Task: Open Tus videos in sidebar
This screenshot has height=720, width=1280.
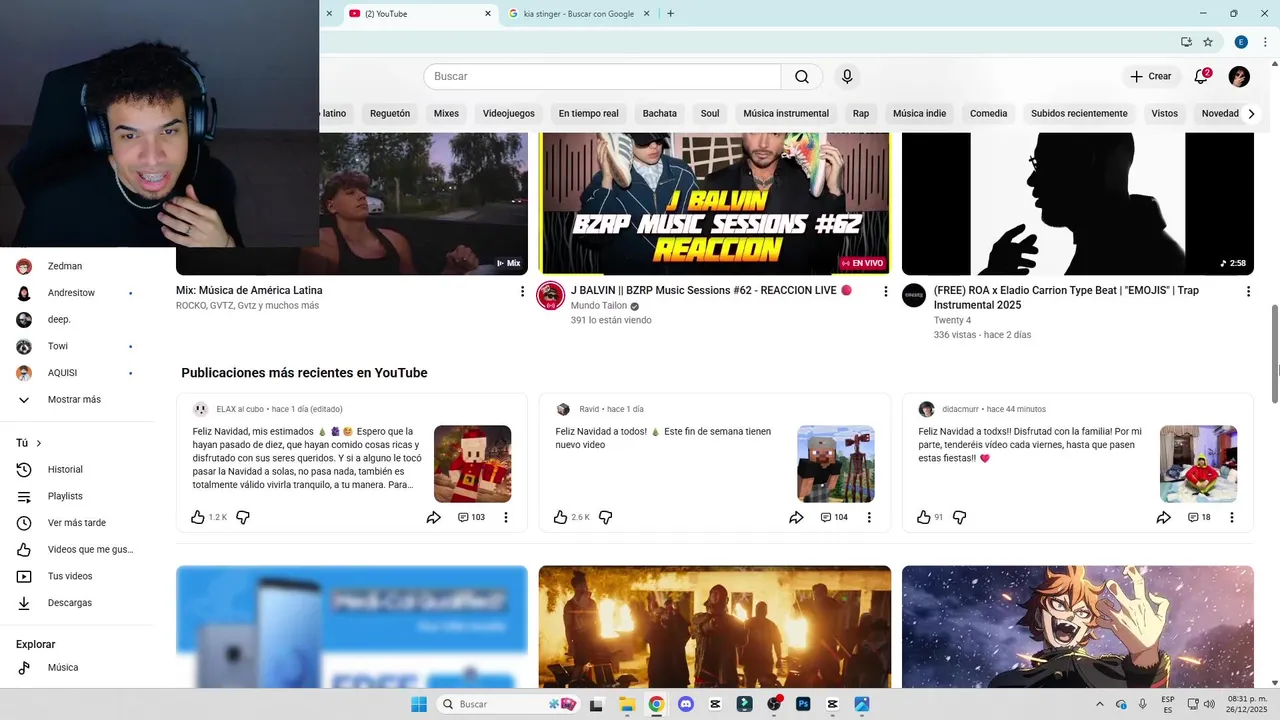Action: (x=70, y=576)
